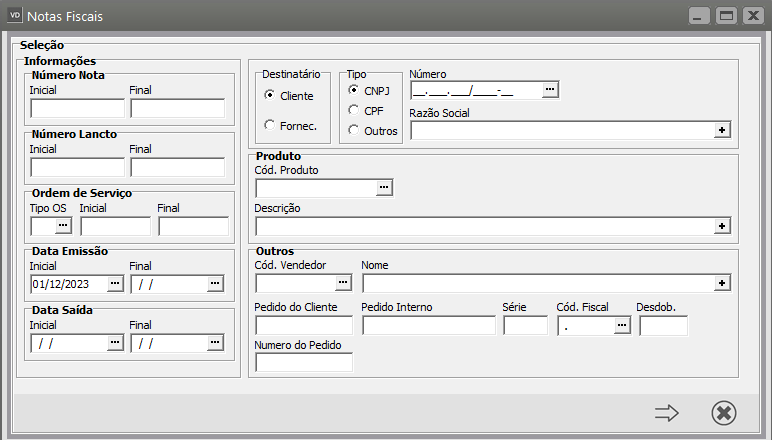Open calendar for Data Emissão Inicial
This screenshot has width=772, height=440.
coord(115,283)
